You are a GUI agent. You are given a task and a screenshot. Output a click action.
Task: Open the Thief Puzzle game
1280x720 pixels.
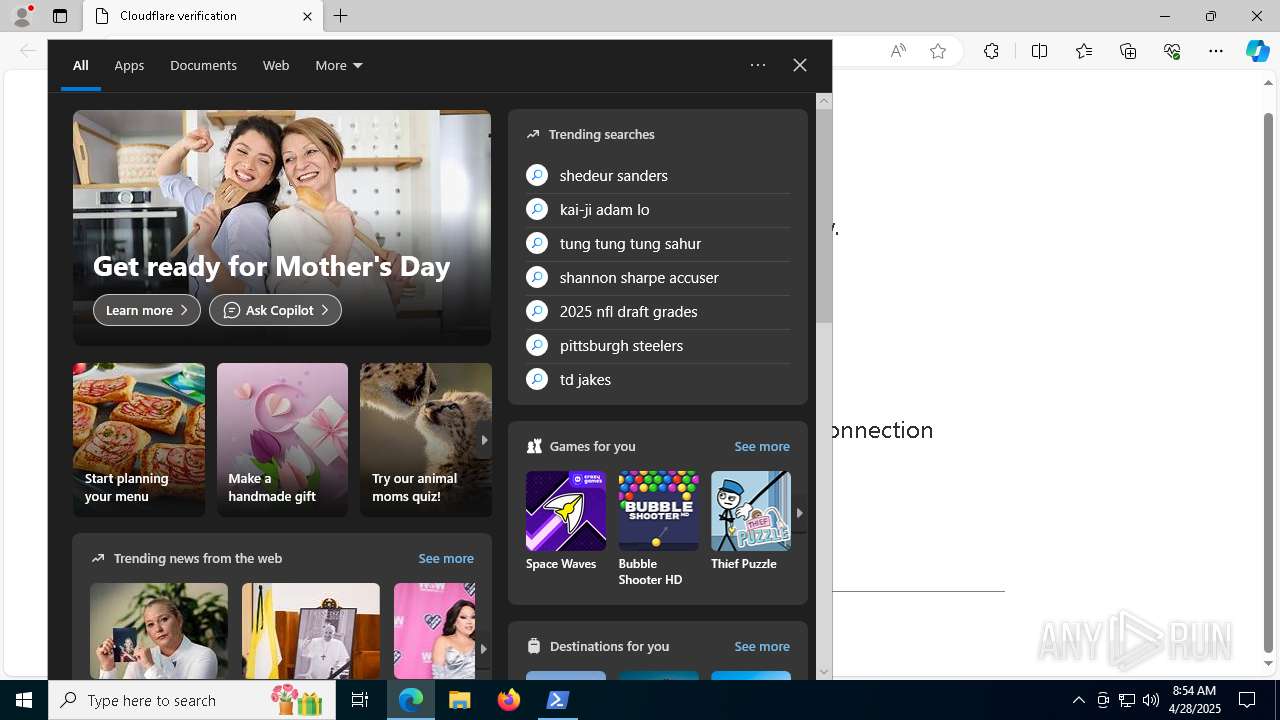(750, 521)
